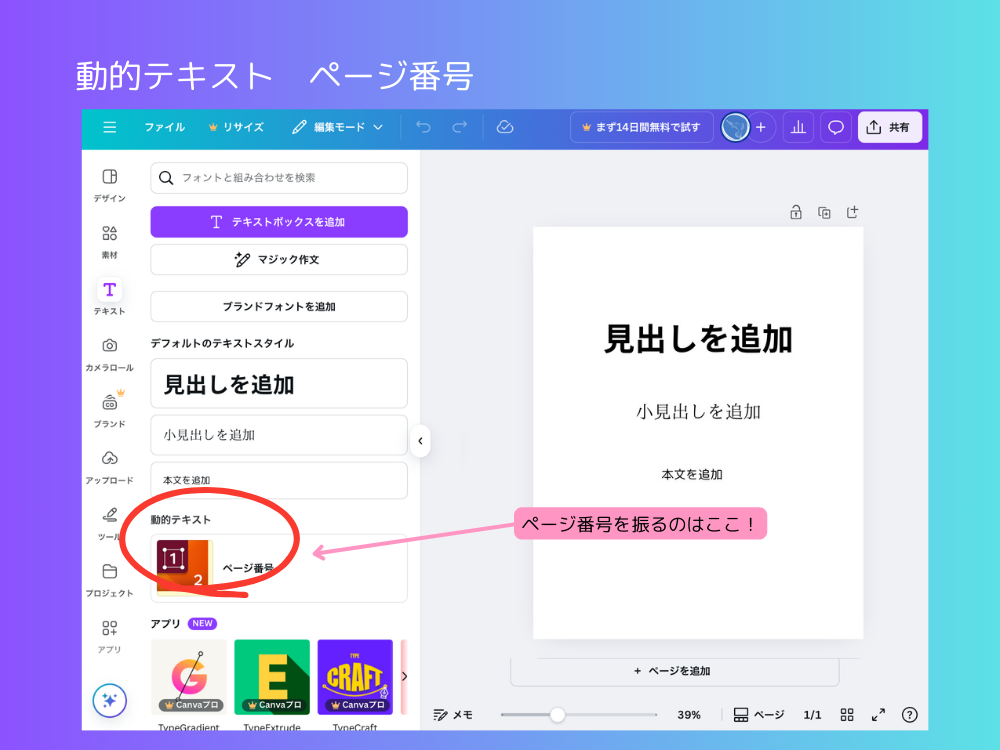Click the grid view icon in the status bar
1000x750 pixels.
click(847, 714)
